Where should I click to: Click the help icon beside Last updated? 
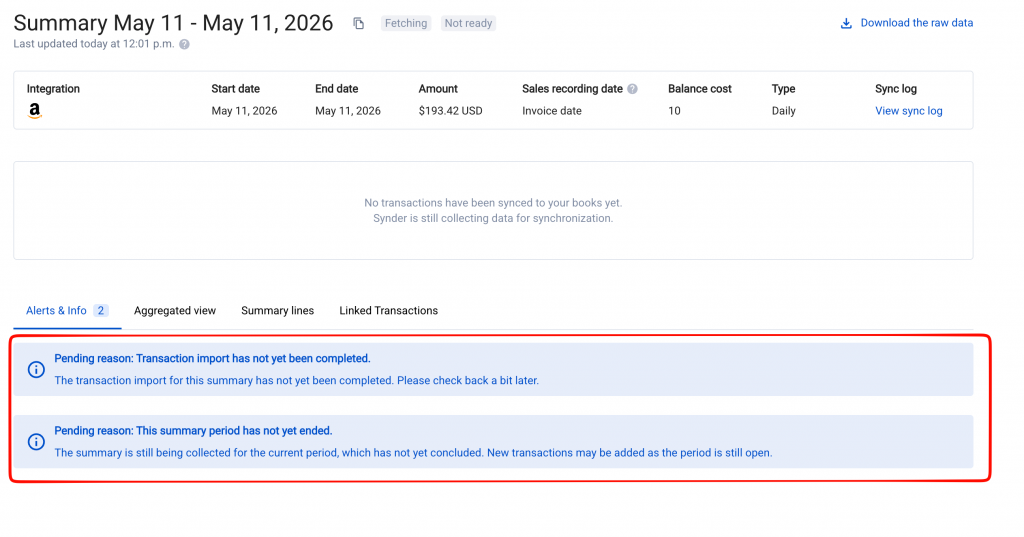coord(184,44)
